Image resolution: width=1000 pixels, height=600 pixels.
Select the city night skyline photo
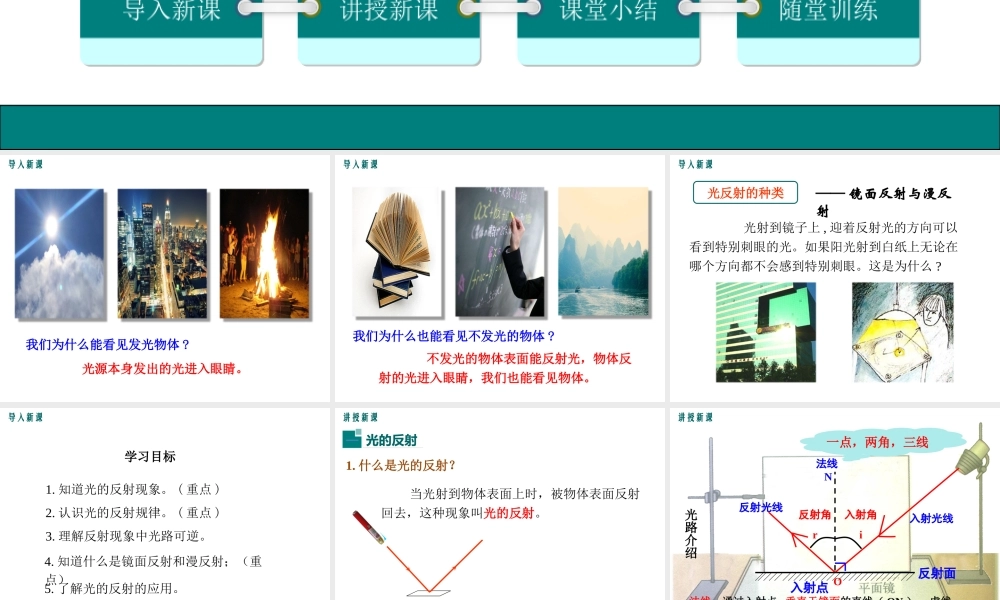pos(163,253)
